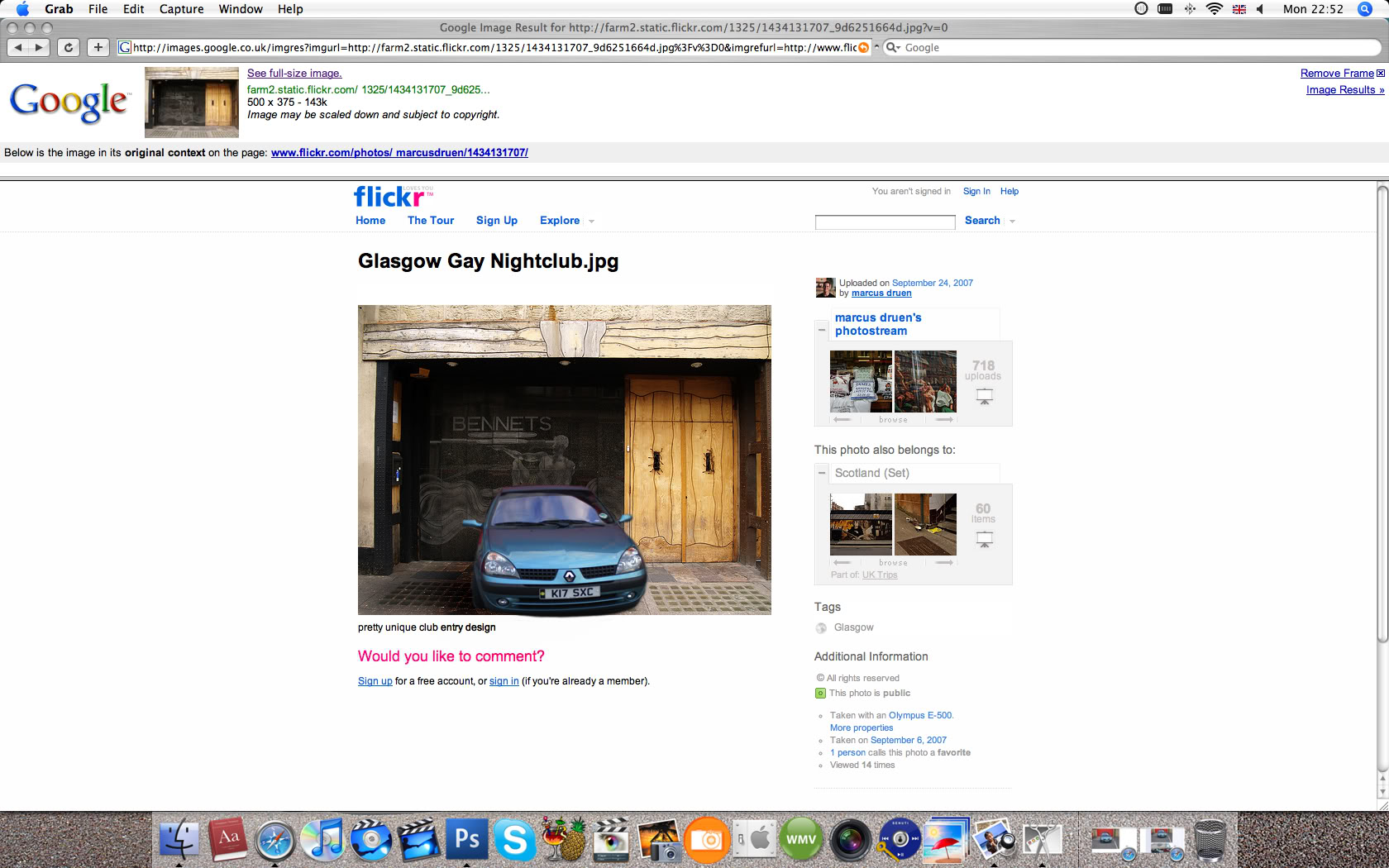Open slideshow icon for Scotland set

[x=984, y=540]
